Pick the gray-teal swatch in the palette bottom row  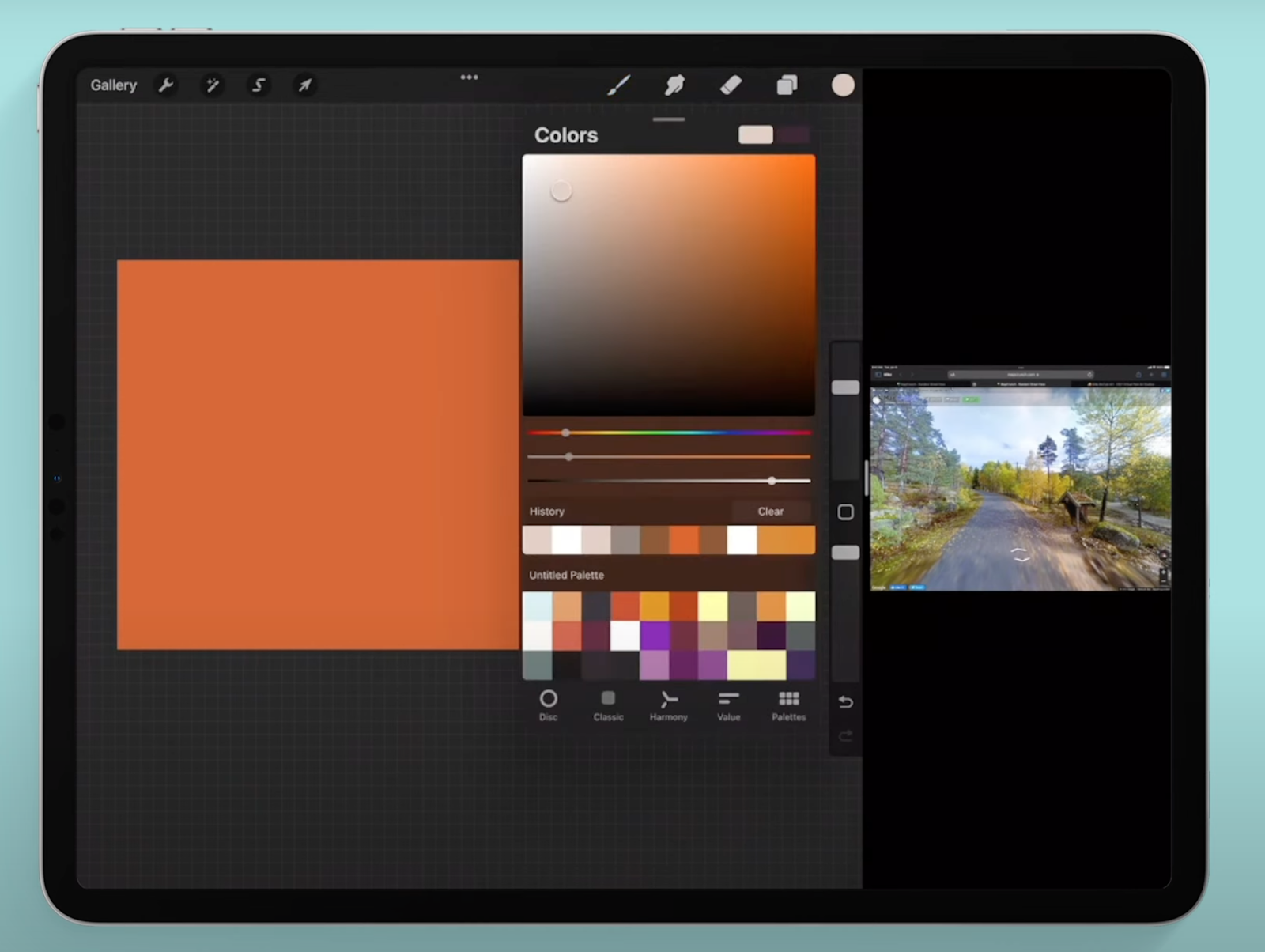pos(537,665)
